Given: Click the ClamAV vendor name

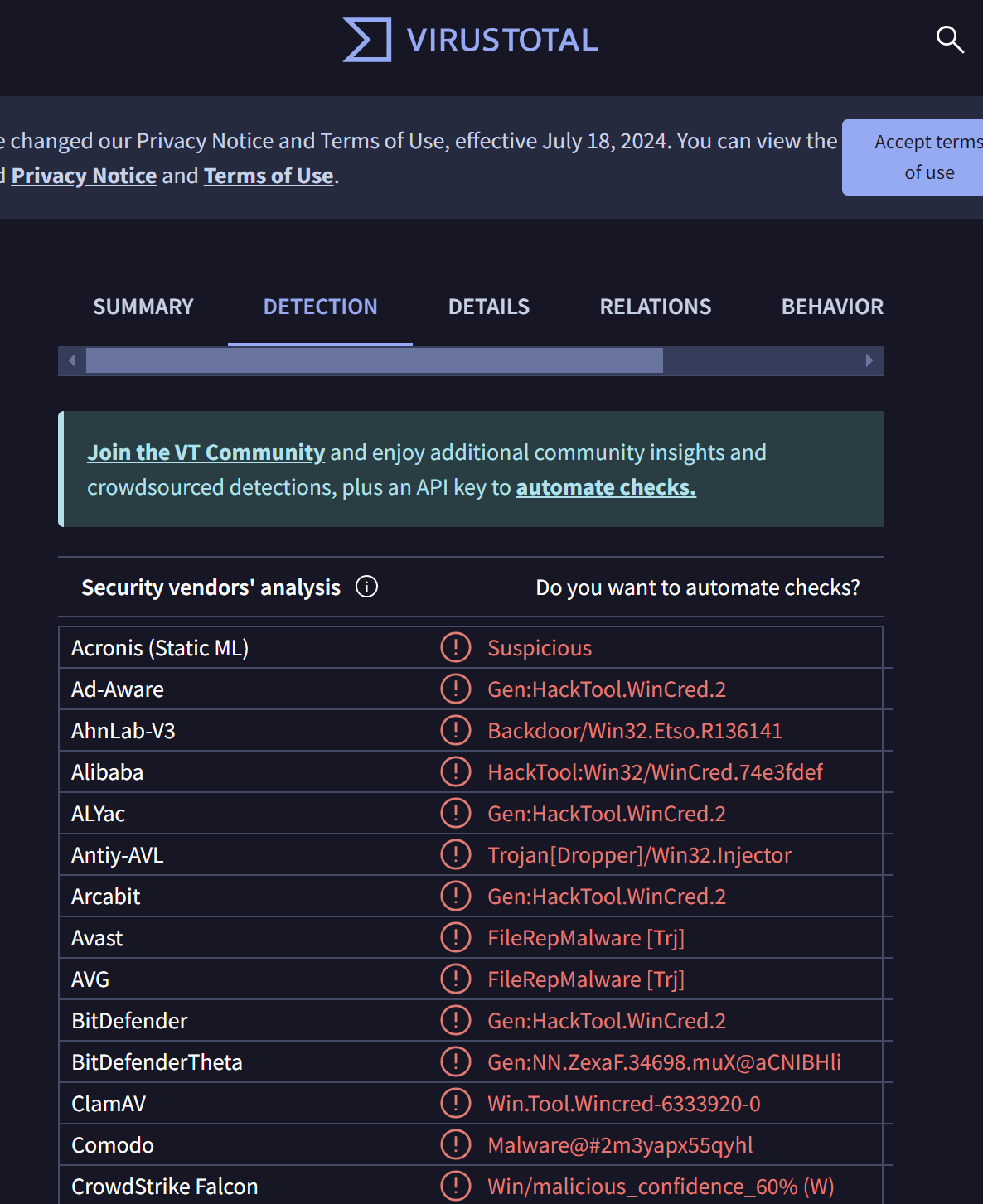Looking at the screenshot, I should (109, 1104).
